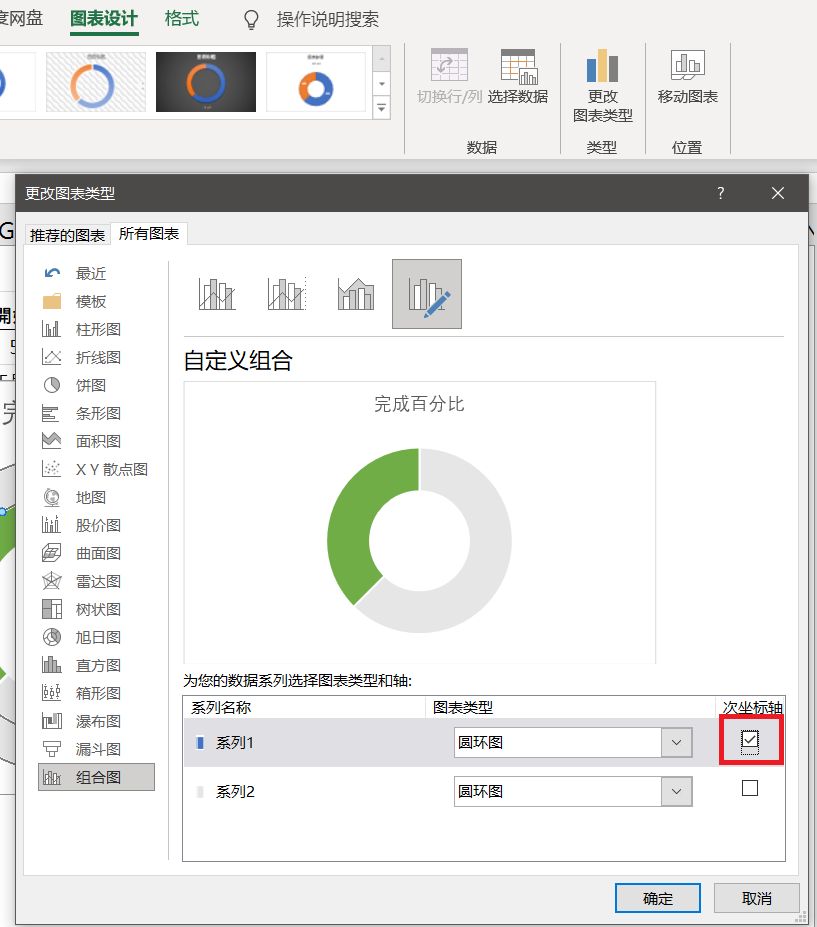Screen dimensions: 817x927
Task: Choose Templates (模板) chart category
Action: pos(96,302)
